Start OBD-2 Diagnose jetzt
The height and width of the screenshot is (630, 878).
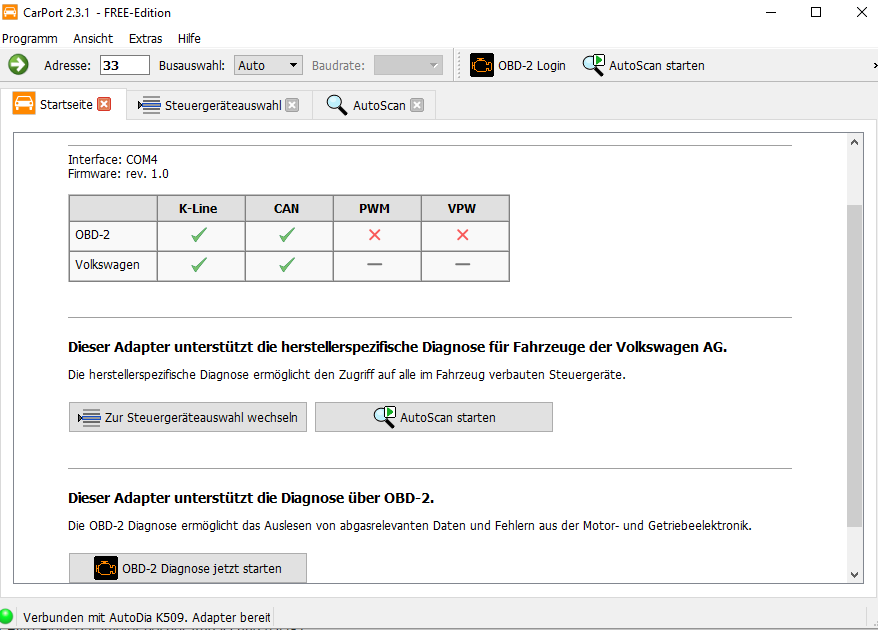tap(188, 568)
